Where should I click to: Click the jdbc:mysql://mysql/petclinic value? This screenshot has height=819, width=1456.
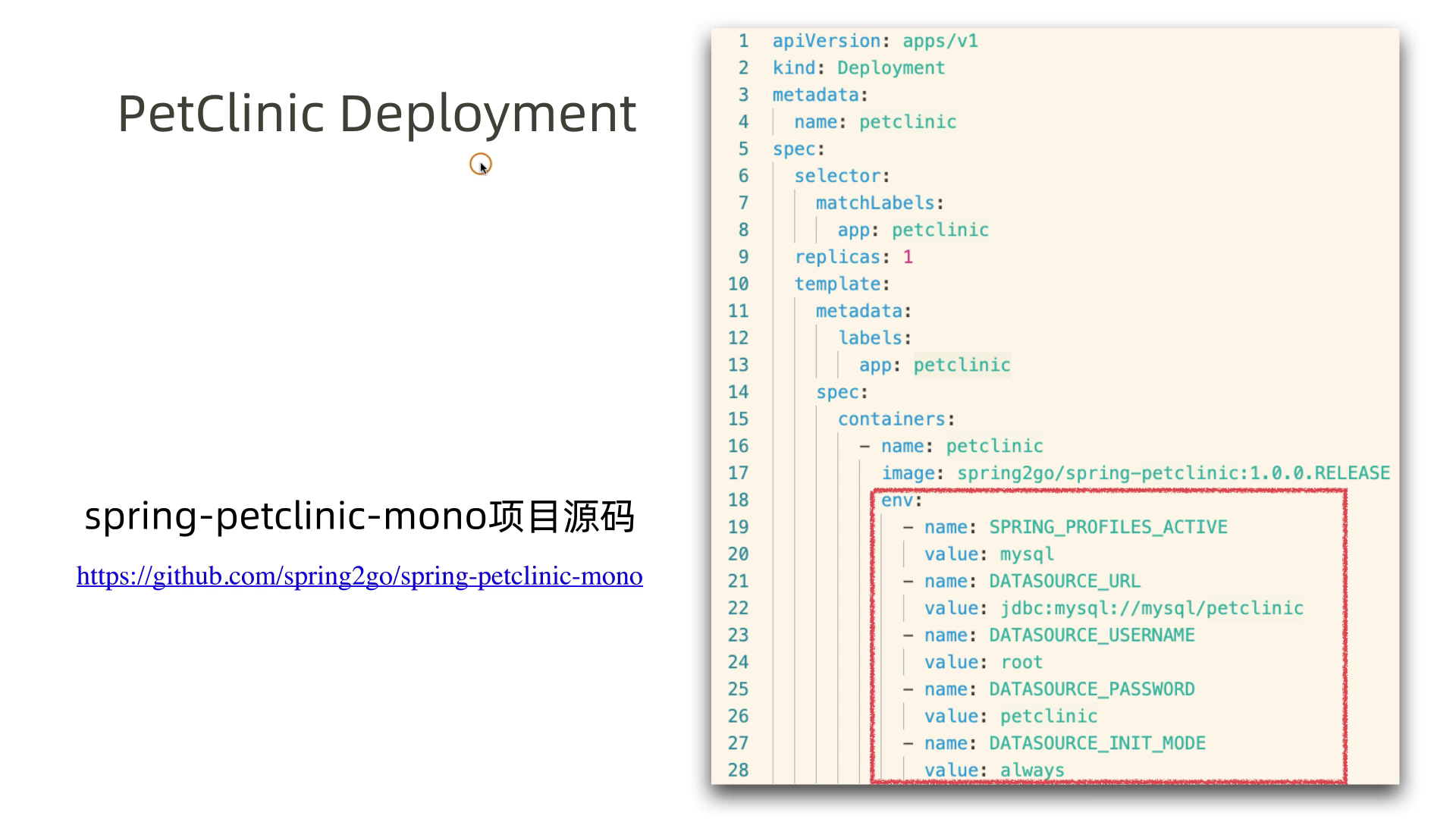click(x=1151, y=608)
